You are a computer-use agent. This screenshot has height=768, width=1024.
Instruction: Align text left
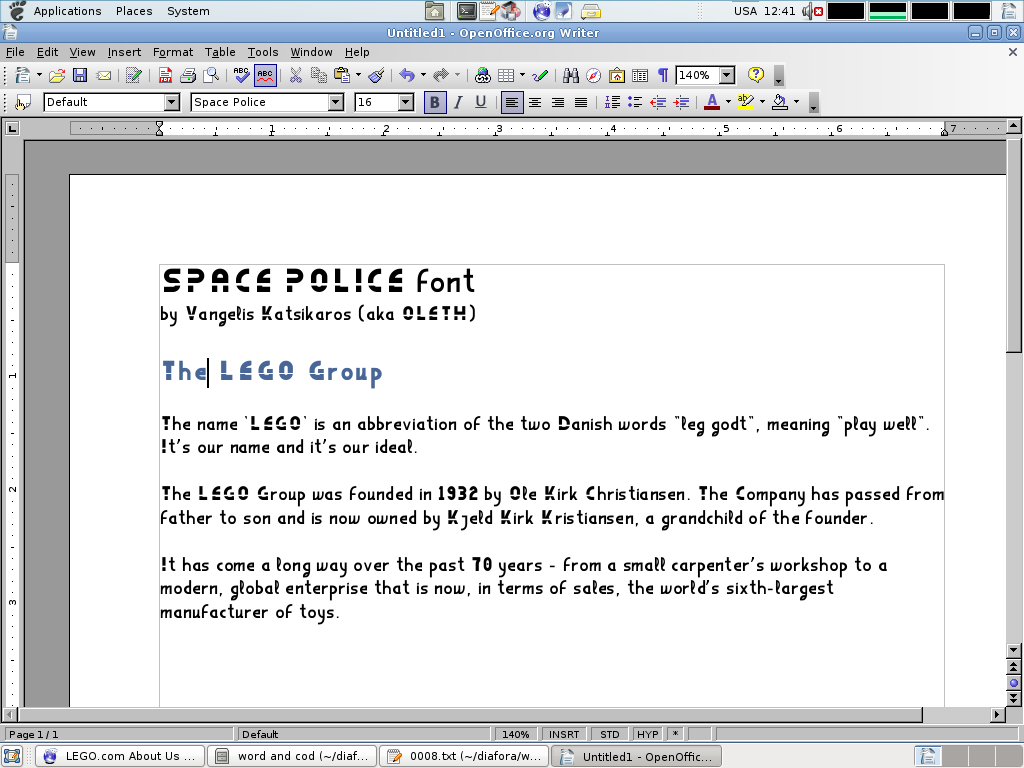click(x=511, y=103)
